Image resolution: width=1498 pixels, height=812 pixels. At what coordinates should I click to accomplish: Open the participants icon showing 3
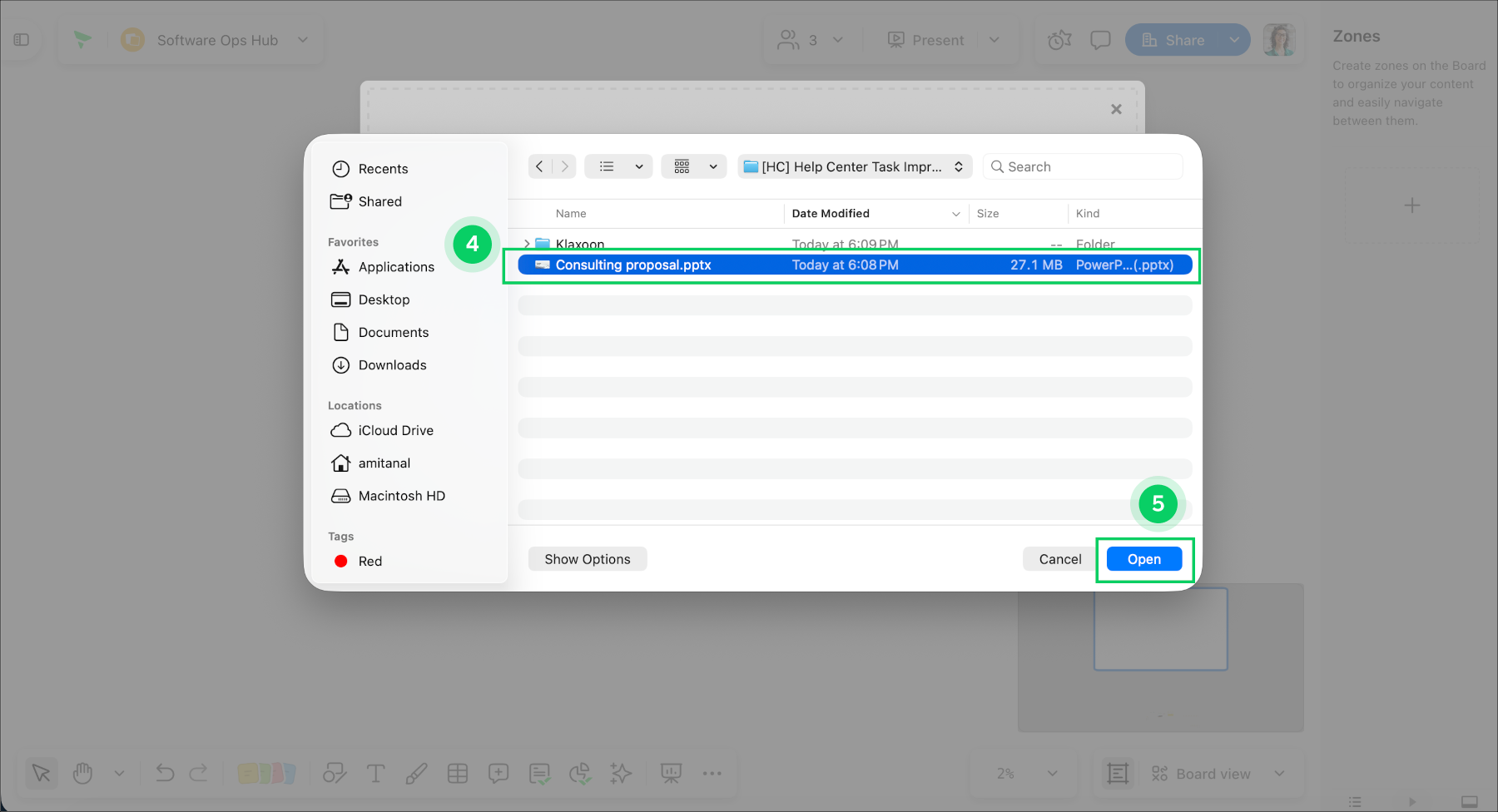pos(788,40)
